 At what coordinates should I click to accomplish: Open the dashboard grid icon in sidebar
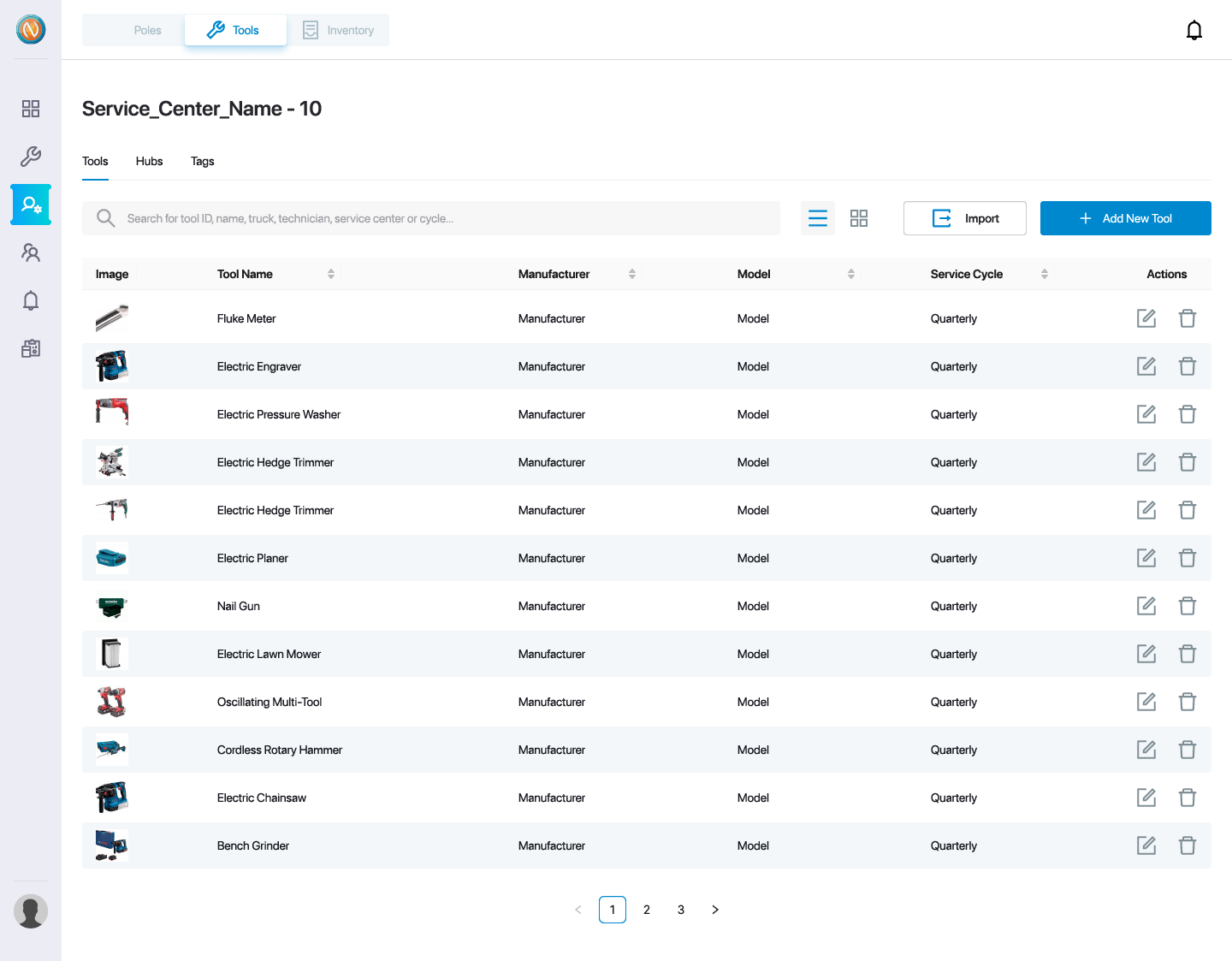(x=31, y=109)
